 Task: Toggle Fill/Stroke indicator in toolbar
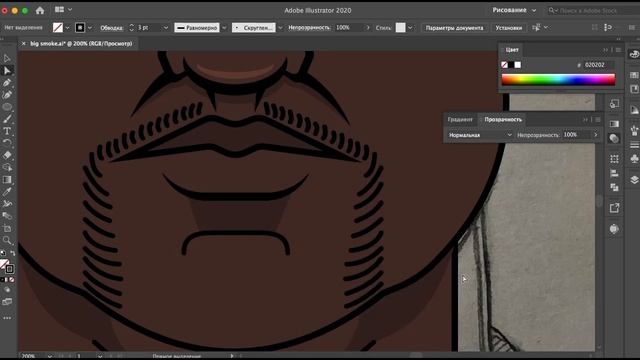click(x=7, y=266)
